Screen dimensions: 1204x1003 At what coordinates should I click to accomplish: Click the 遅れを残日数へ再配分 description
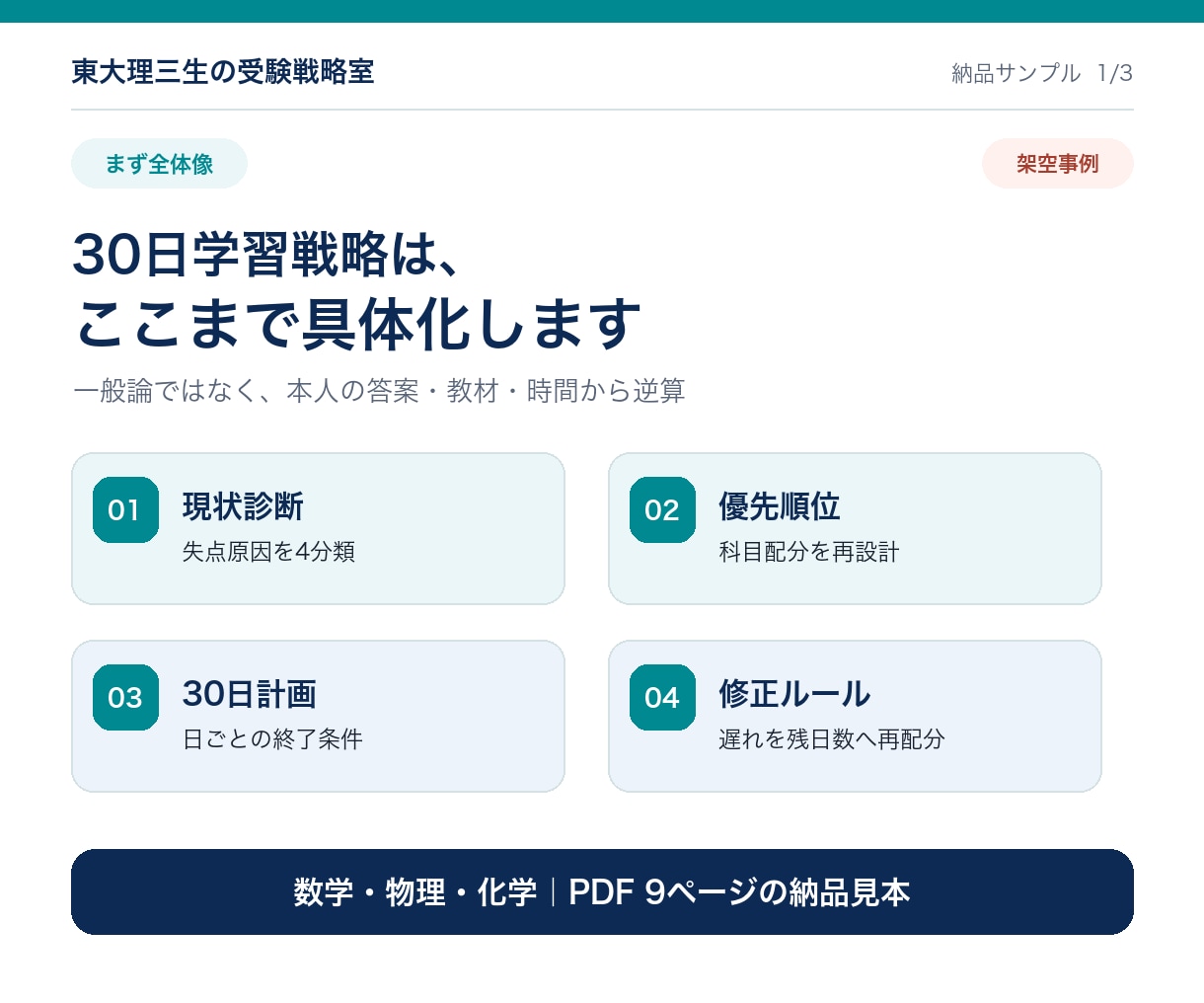click(832, 739)
